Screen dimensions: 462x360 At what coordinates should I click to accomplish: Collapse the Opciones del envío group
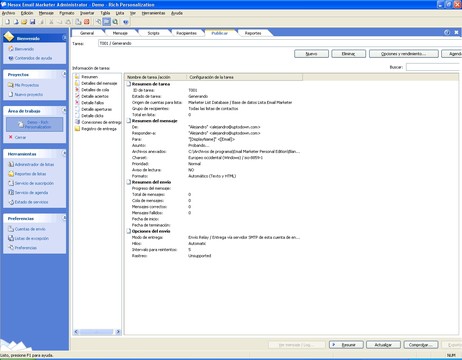point(129,231)
